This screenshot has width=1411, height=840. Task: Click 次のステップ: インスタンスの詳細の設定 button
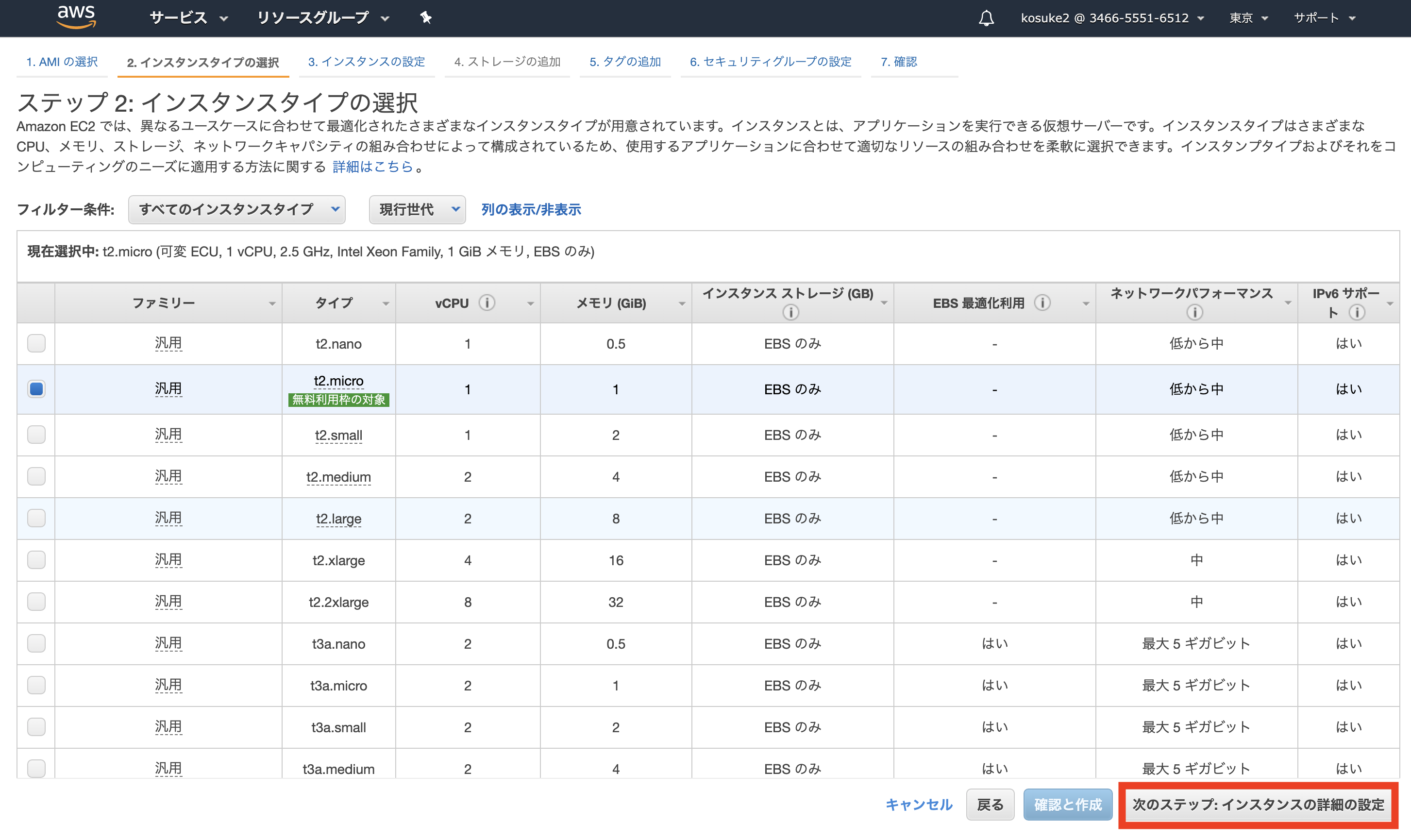[x=1258, y=805]
